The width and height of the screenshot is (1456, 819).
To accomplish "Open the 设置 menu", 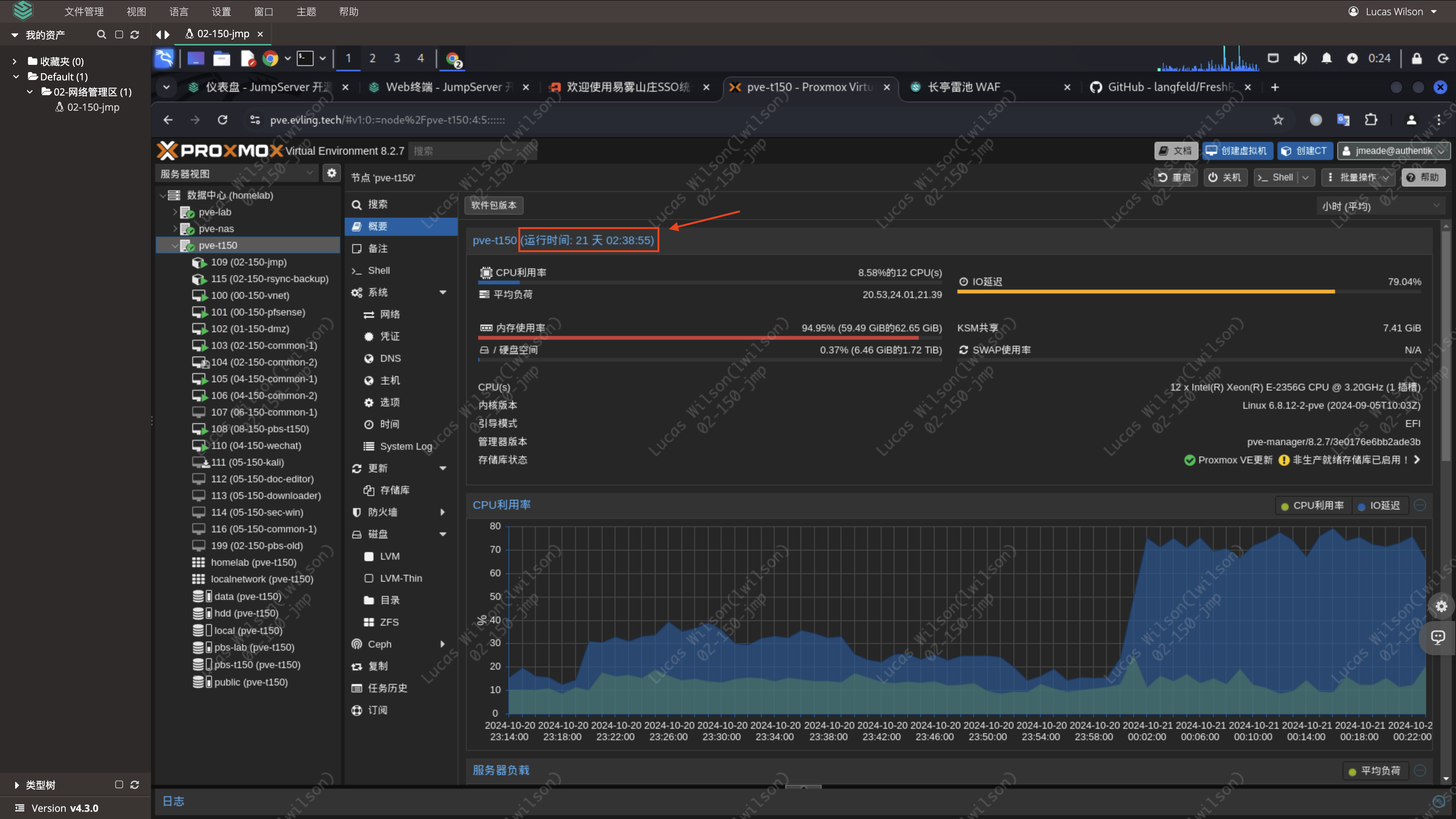I will tap(221, 11).
